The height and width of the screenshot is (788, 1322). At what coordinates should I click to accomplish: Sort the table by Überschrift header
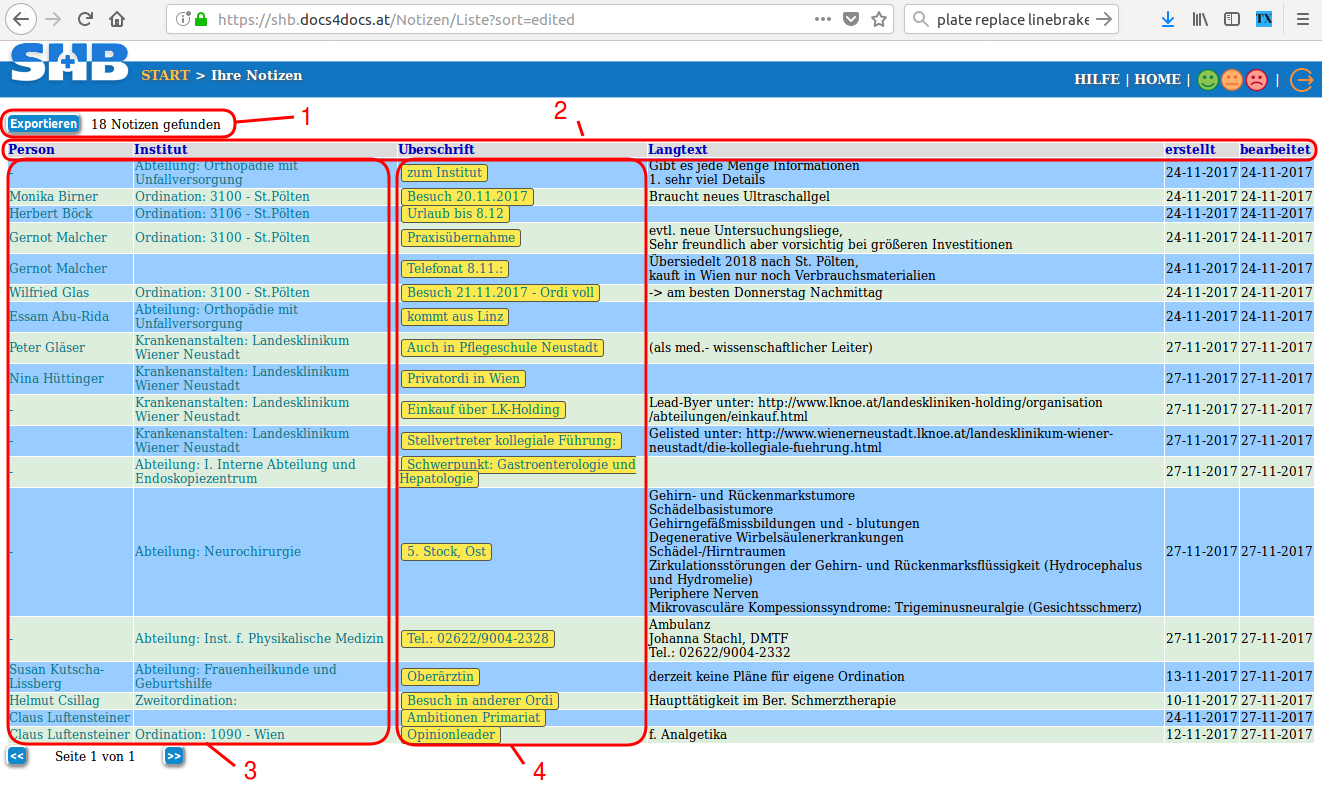(436, 150)
